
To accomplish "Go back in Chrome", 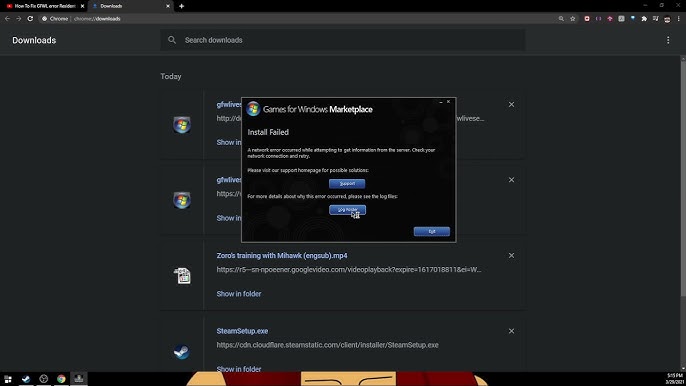I will point(7,19).
